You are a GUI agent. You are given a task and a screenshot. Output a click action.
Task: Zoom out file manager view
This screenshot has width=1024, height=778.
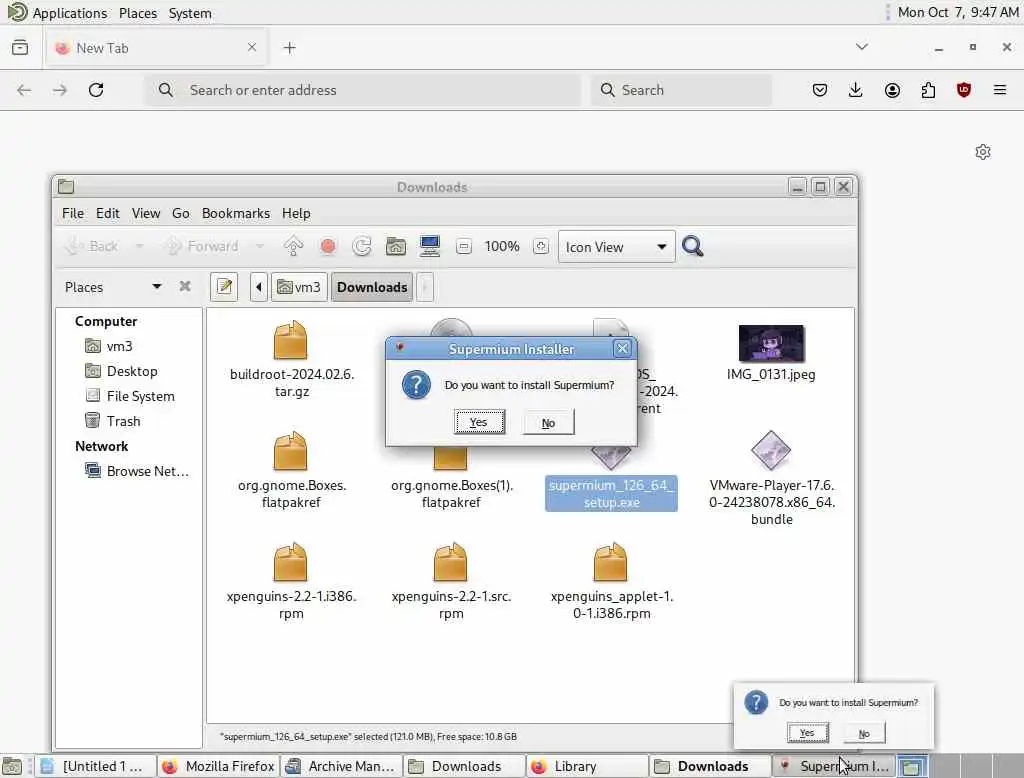tap(464, 246)
